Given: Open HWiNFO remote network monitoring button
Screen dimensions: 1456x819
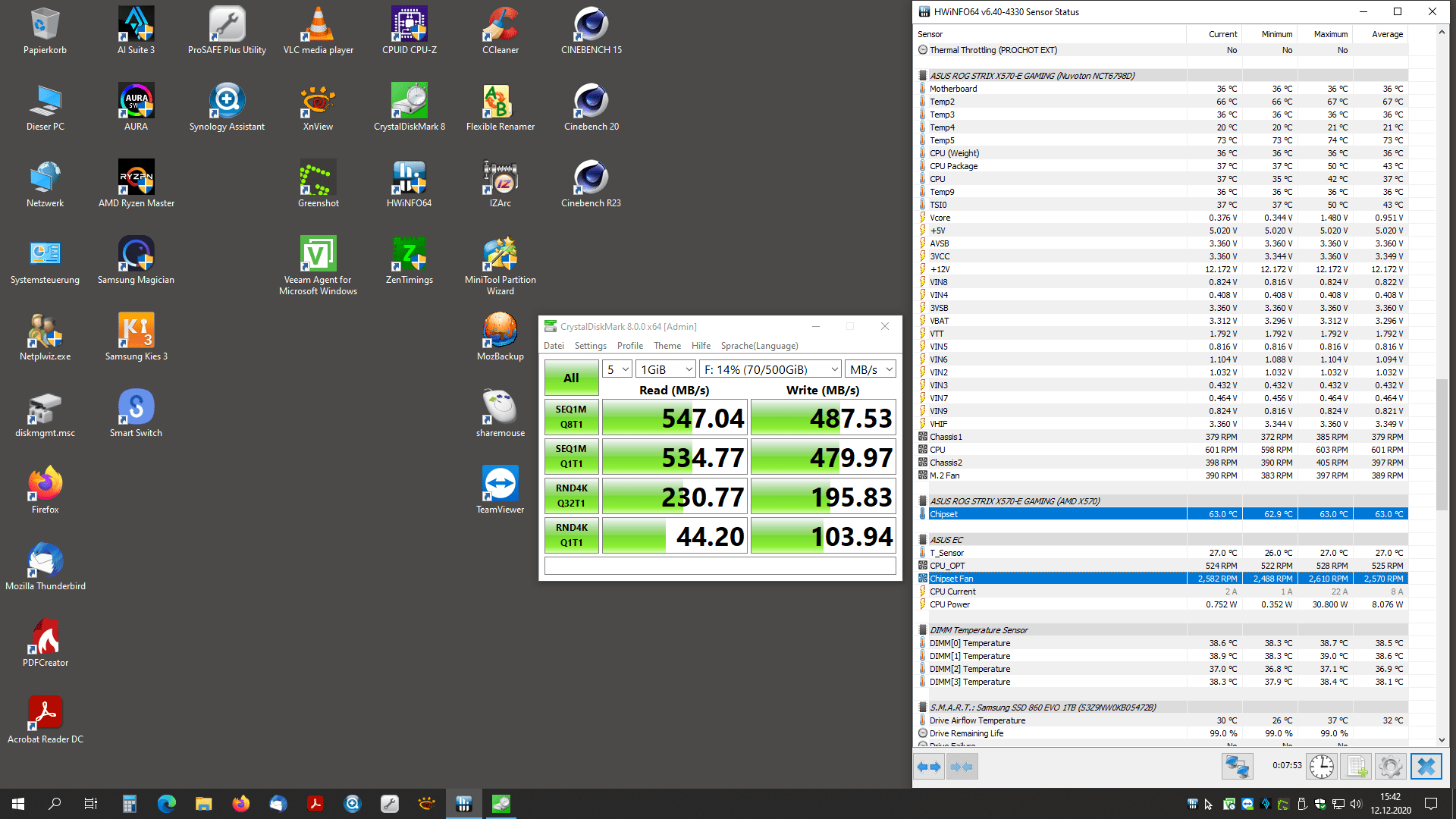Looking at the screenshot, I should [1237, 767].
